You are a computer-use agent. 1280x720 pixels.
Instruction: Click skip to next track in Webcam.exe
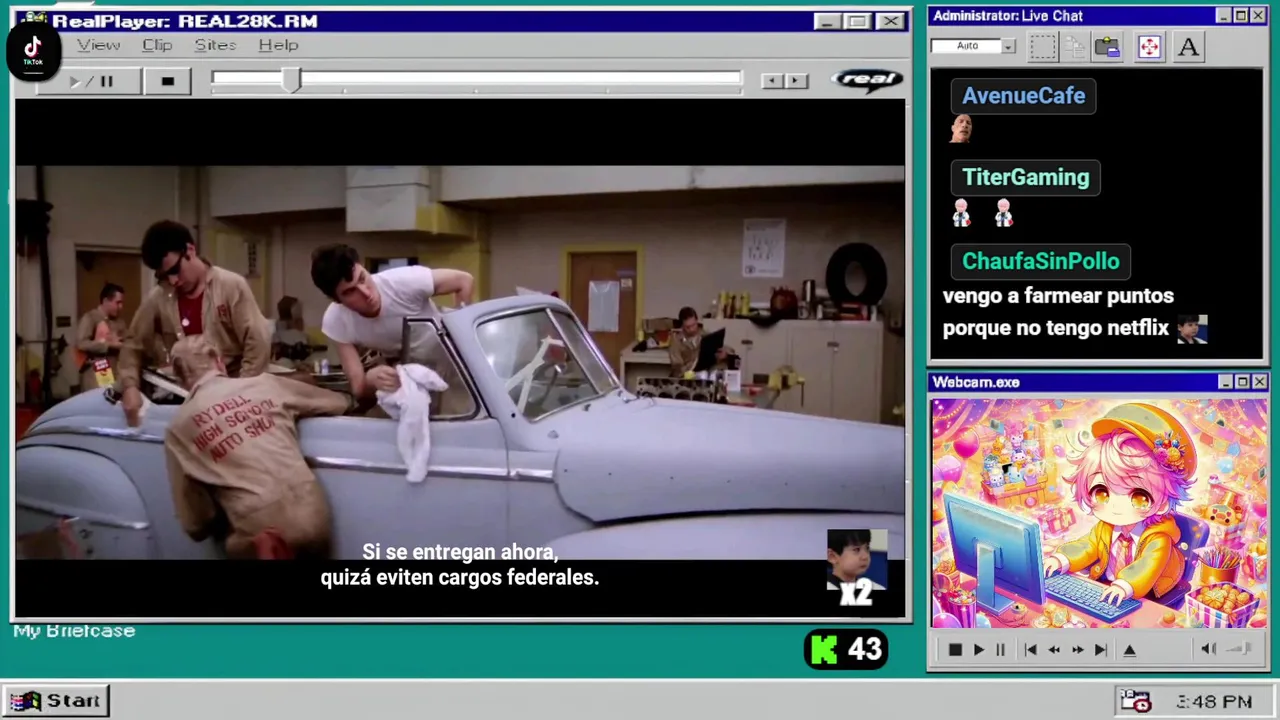pos(1101,650)
